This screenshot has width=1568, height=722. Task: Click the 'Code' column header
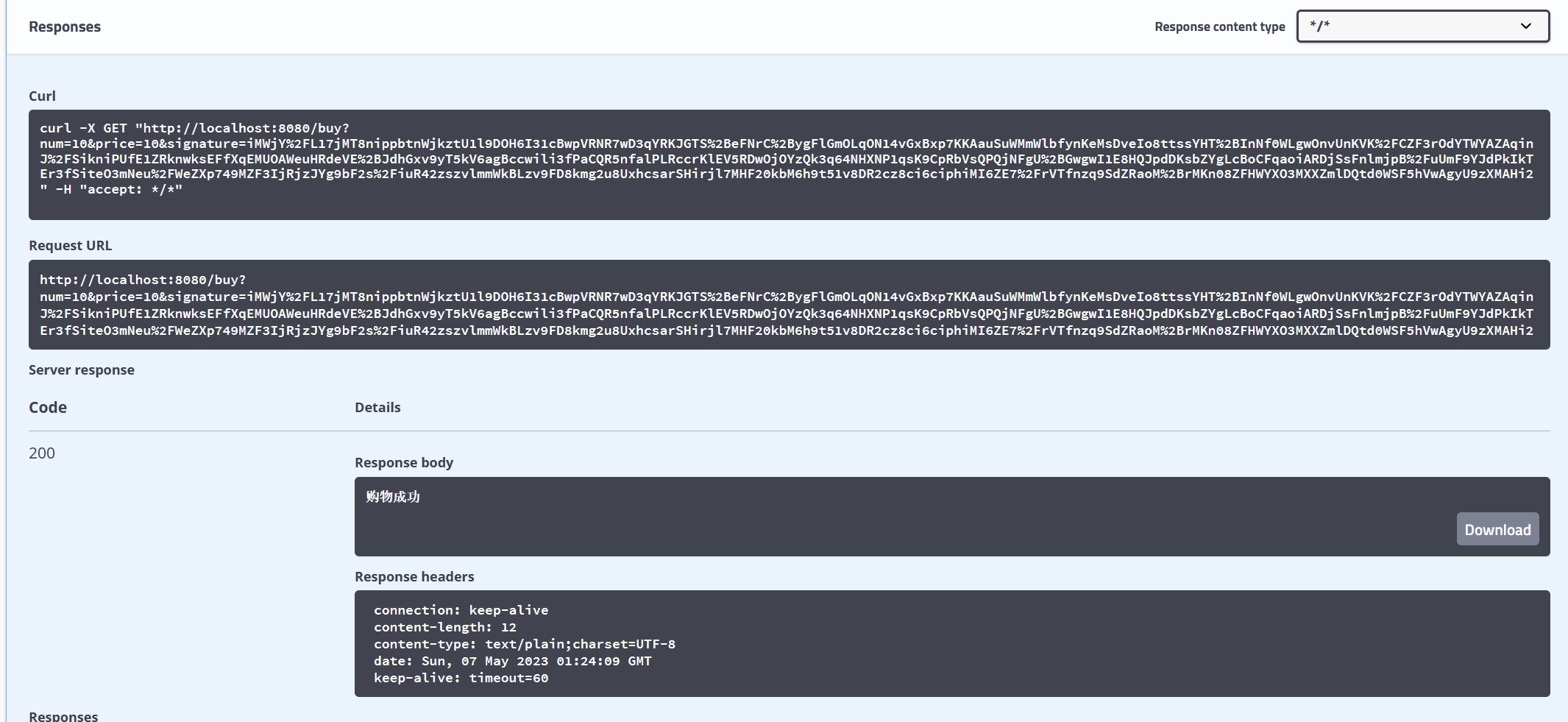point(48,408)
